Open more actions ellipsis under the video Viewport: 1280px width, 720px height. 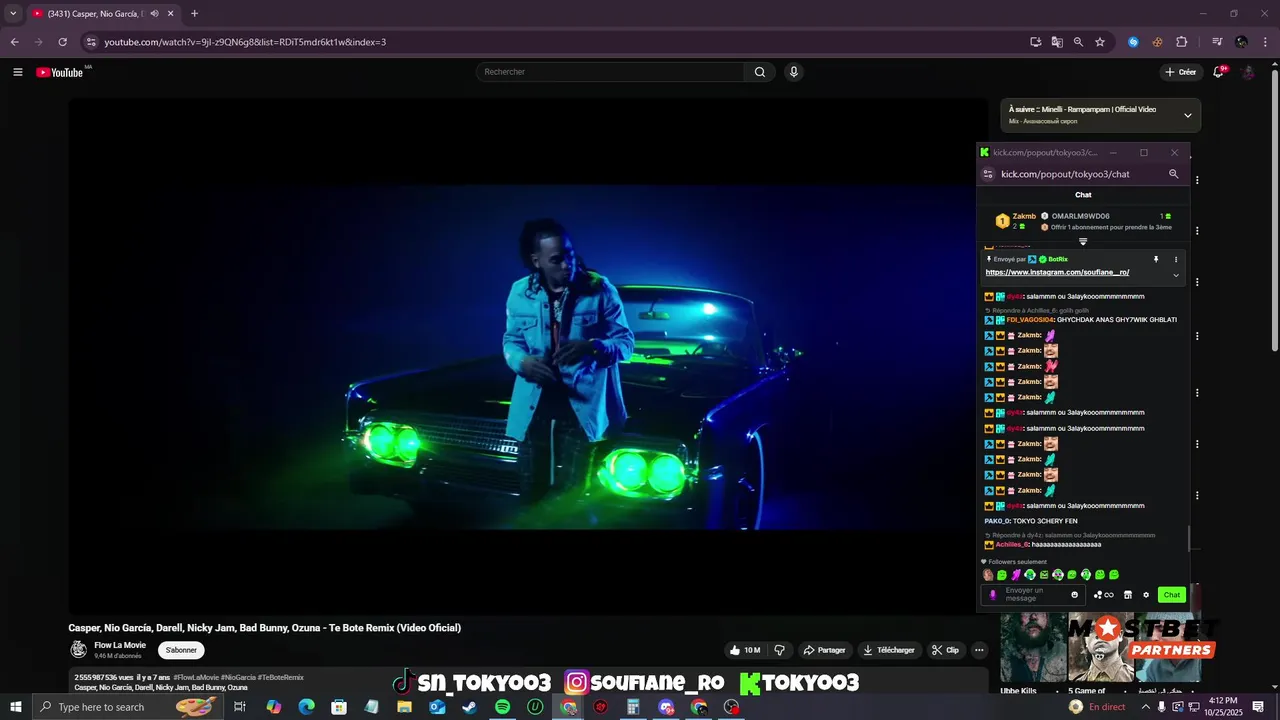(979, 650)
